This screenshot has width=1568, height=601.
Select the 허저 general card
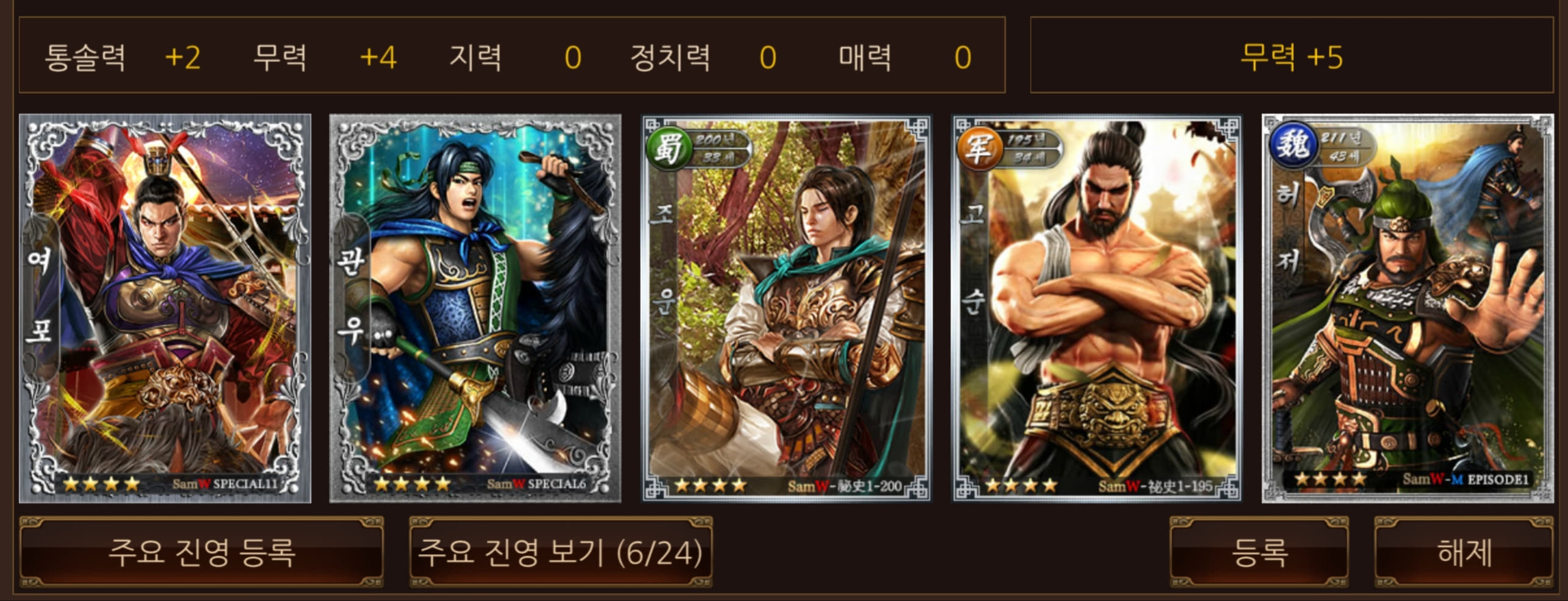(1408, 309)
